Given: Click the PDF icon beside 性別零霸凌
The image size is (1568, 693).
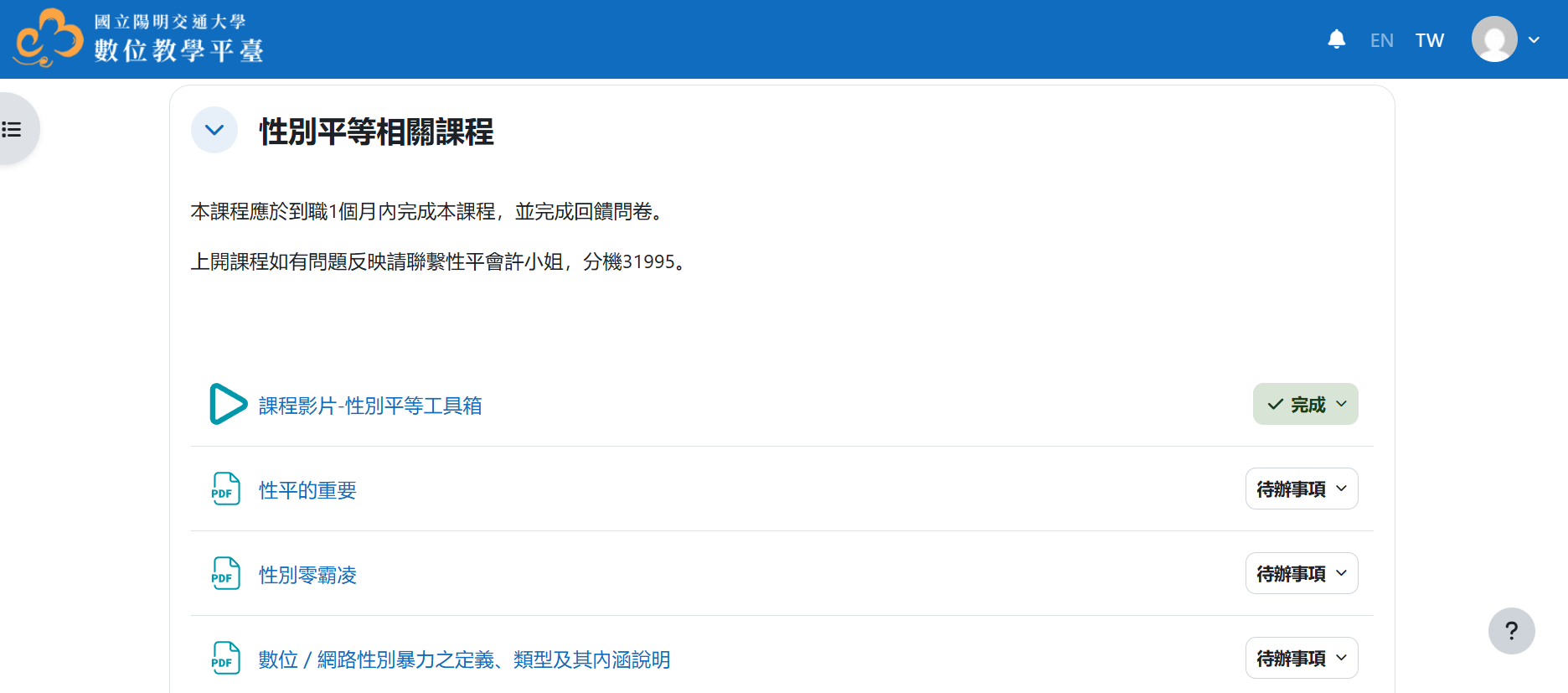Looking at the screenshot, I should (x=225, y=574).
